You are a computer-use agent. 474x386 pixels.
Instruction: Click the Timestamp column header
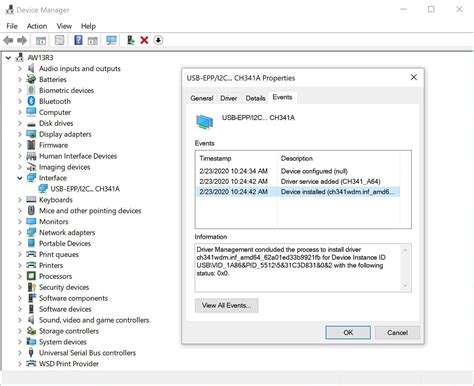click(x=237, y=158)
